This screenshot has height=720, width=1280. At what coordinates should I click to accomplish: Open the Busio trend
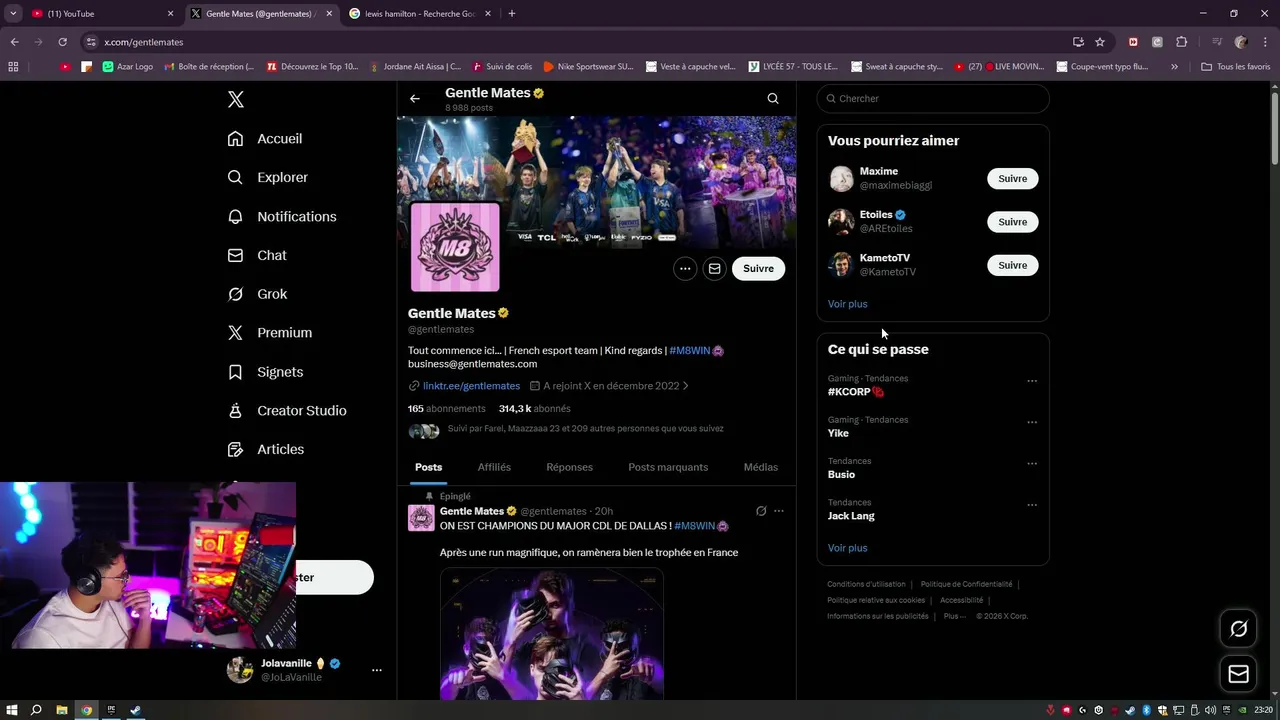click(841, 474)
